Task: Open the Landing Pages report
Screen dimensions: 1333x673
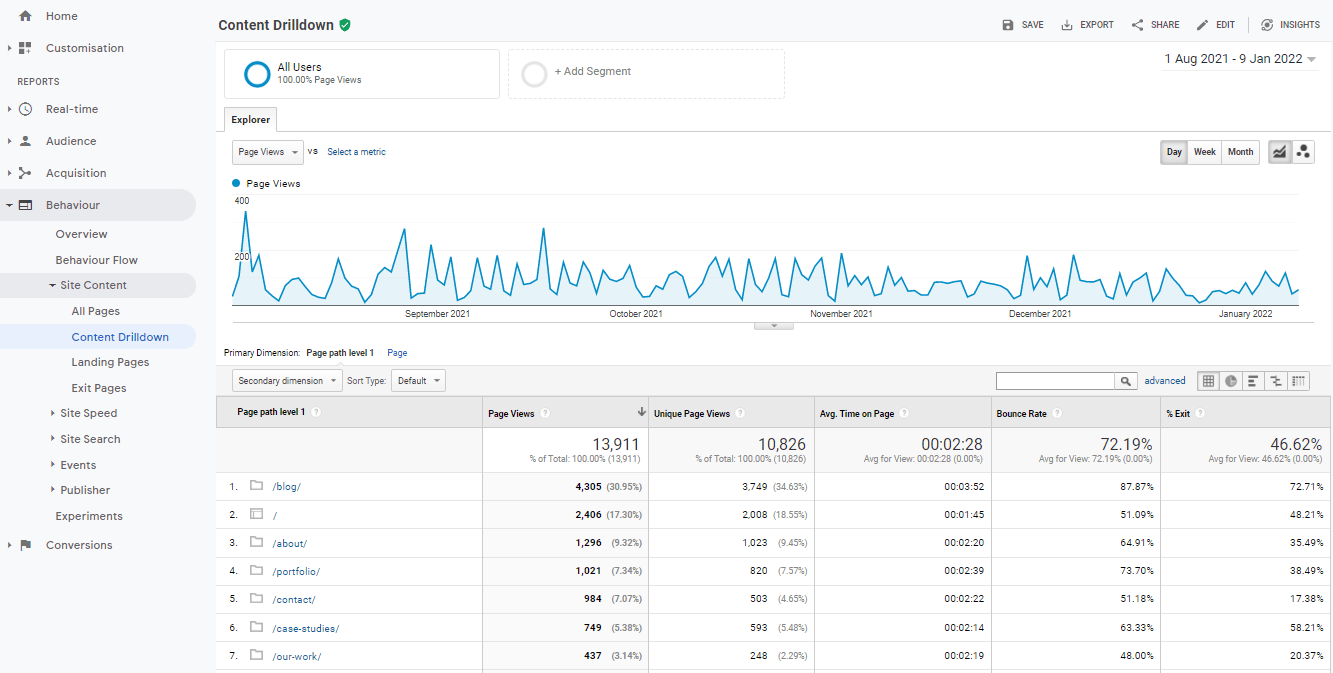Action: 111,362
